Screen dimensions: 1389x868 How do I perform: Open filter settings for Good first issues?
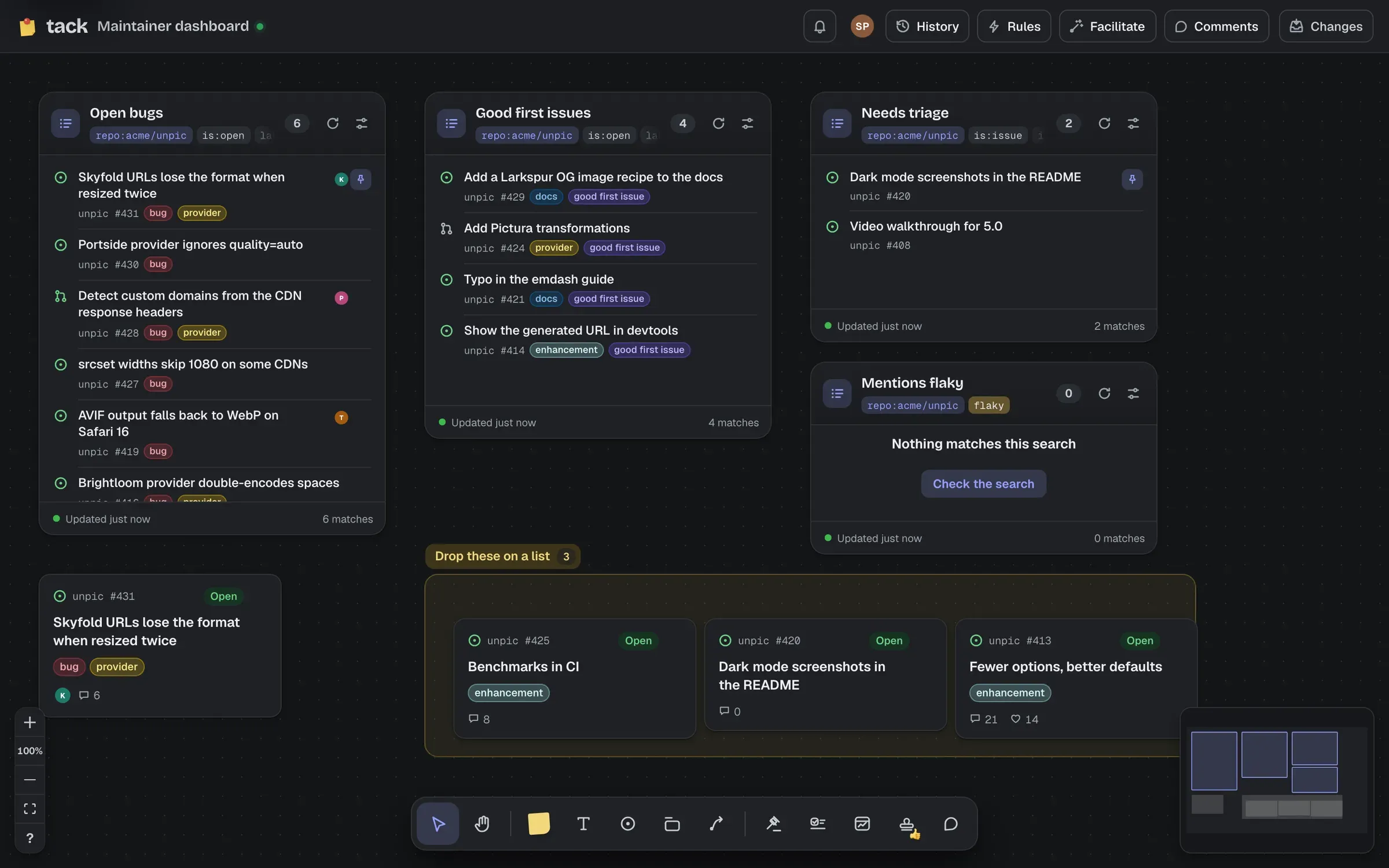[x=748, y=123]
